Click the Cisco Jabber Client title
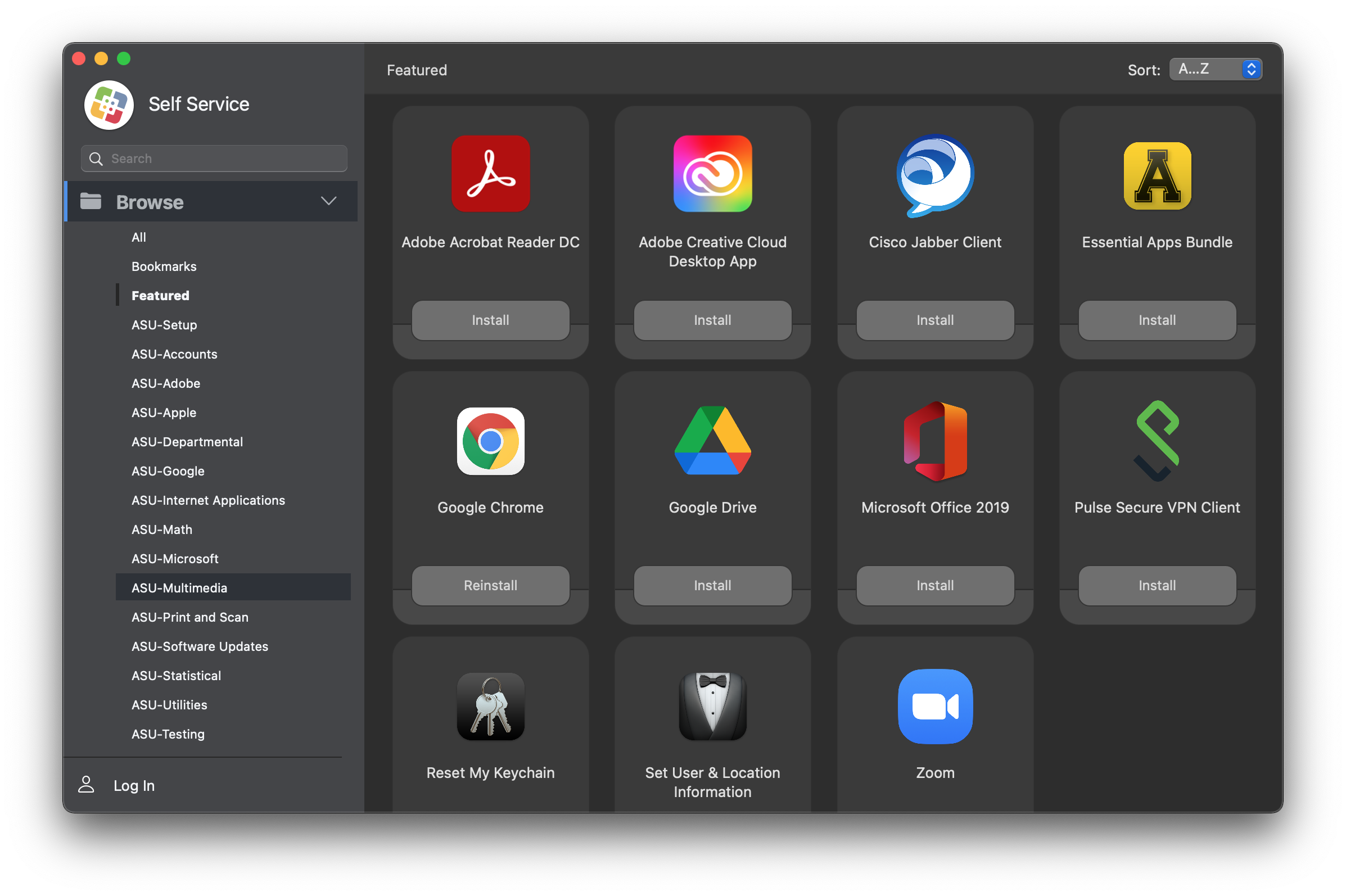The width and height of the screenshot is (1346, 896). tap(934, 242)
